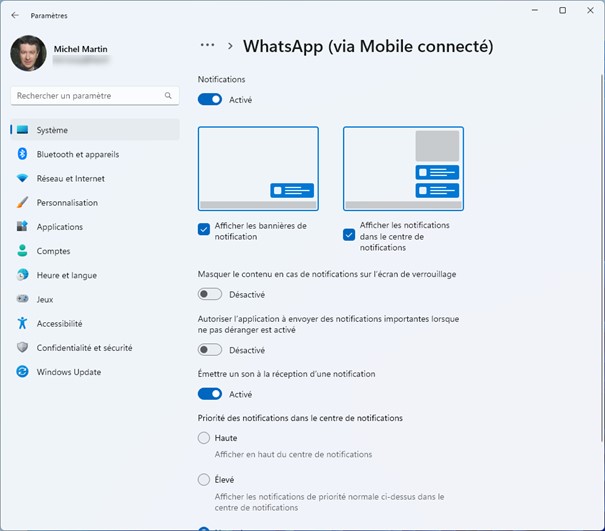This screenshot has height=531, width=605.
Task: Enable notifications importantes ne pas déranger toggle
Action: pos(210,350)
